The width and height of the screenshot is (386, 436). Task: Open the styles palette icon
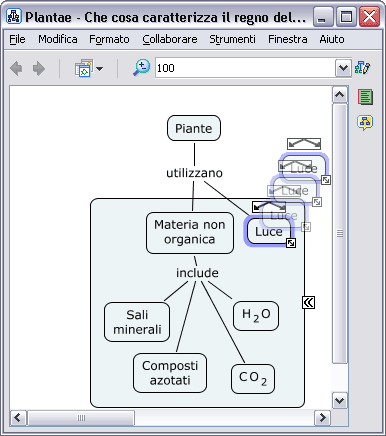[x=362, y=67]
